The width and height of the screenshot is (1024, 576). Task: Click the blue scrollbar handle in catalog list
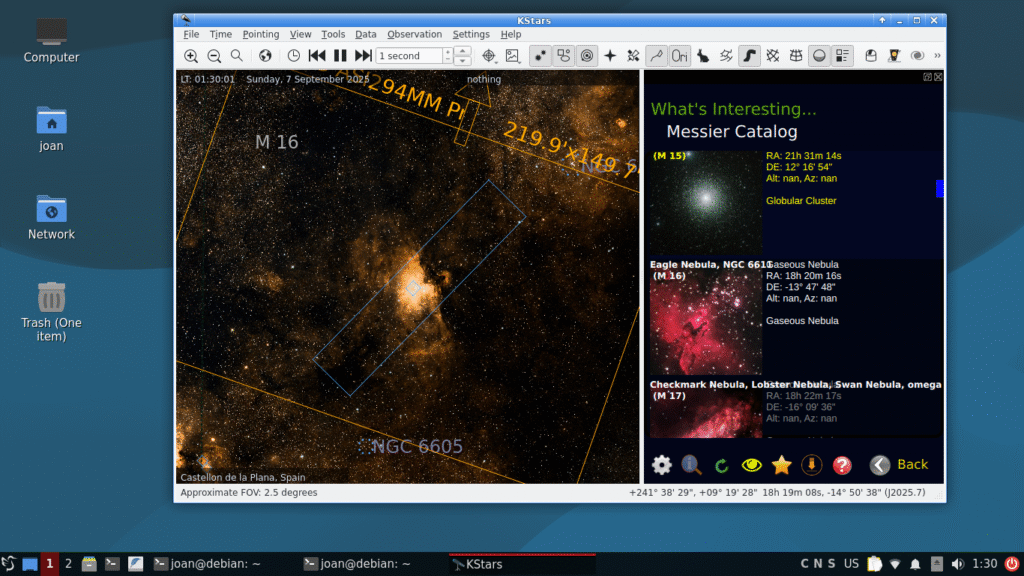coord(939,188)
